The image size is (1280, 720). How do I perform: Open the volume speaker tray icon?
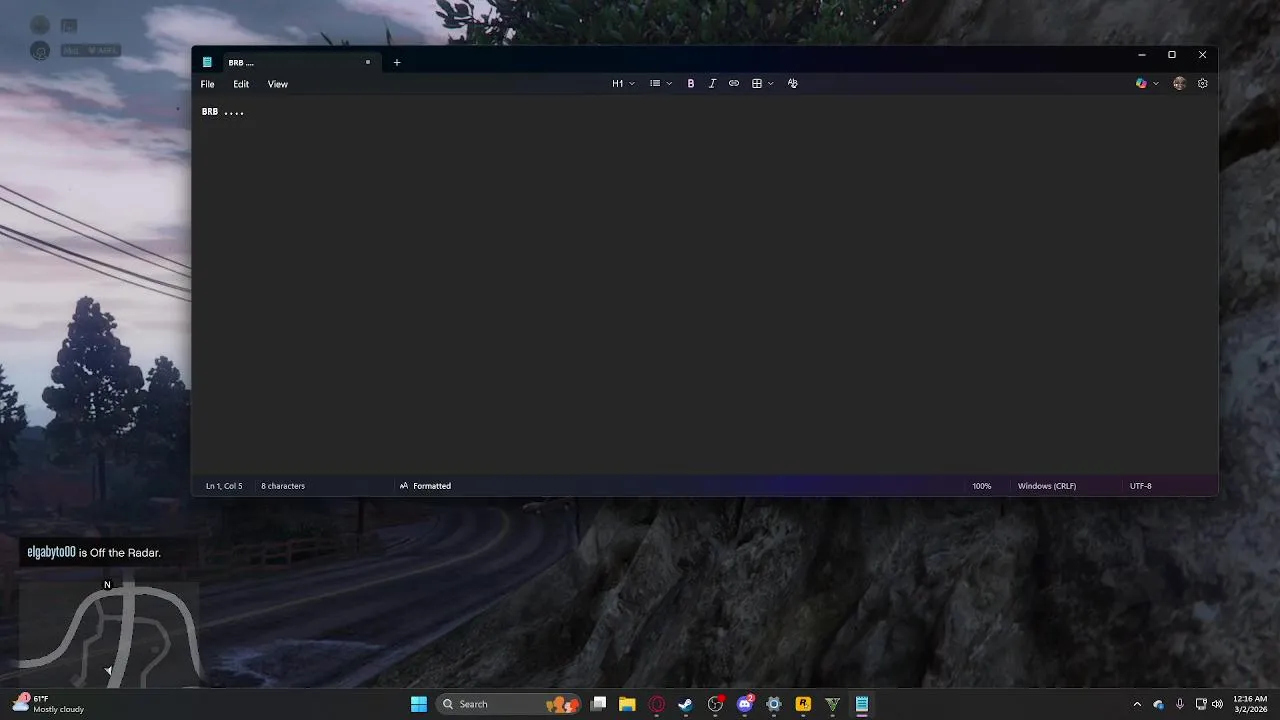tap(1217, 704)
